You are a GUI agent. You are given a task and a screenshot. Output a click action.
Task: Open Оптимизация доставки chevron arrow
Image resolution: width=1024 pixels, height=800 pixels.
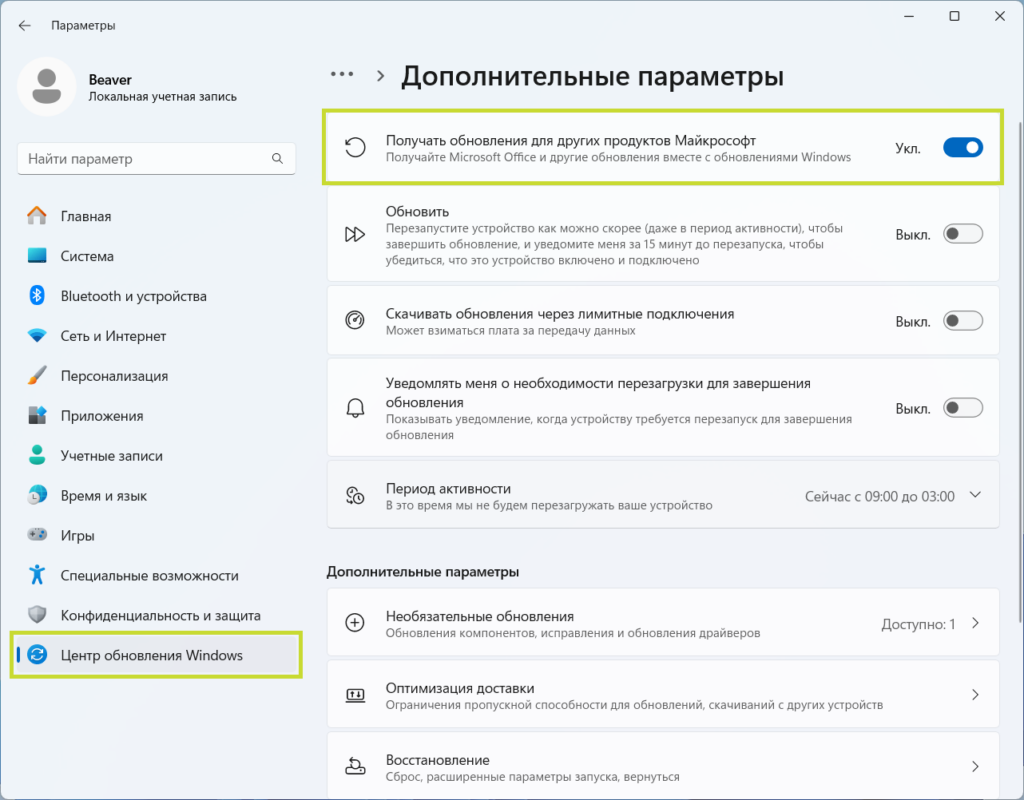coord(975,695)
